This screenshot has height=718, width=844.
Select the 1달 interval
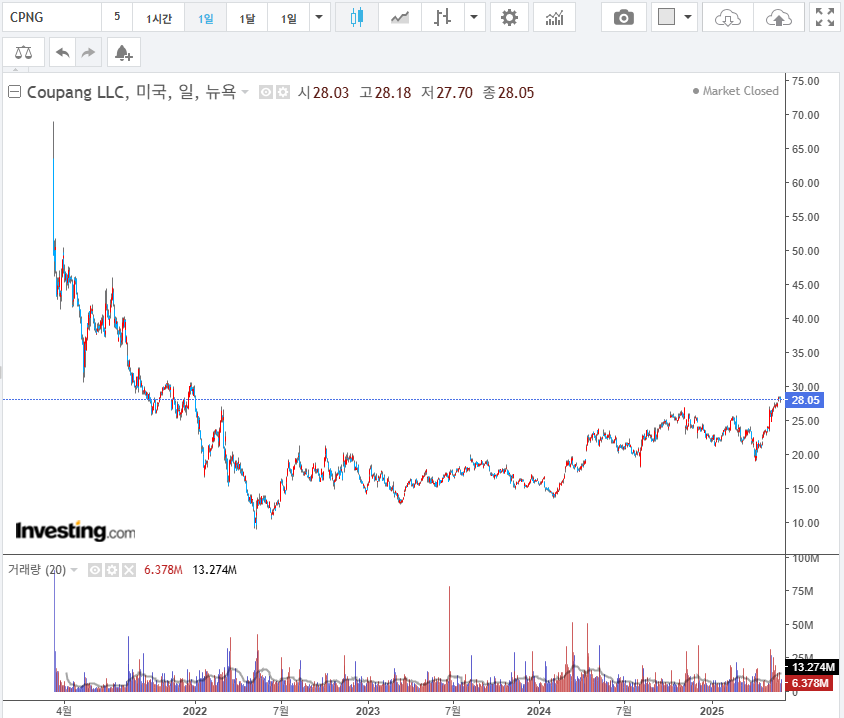point(247,18)
